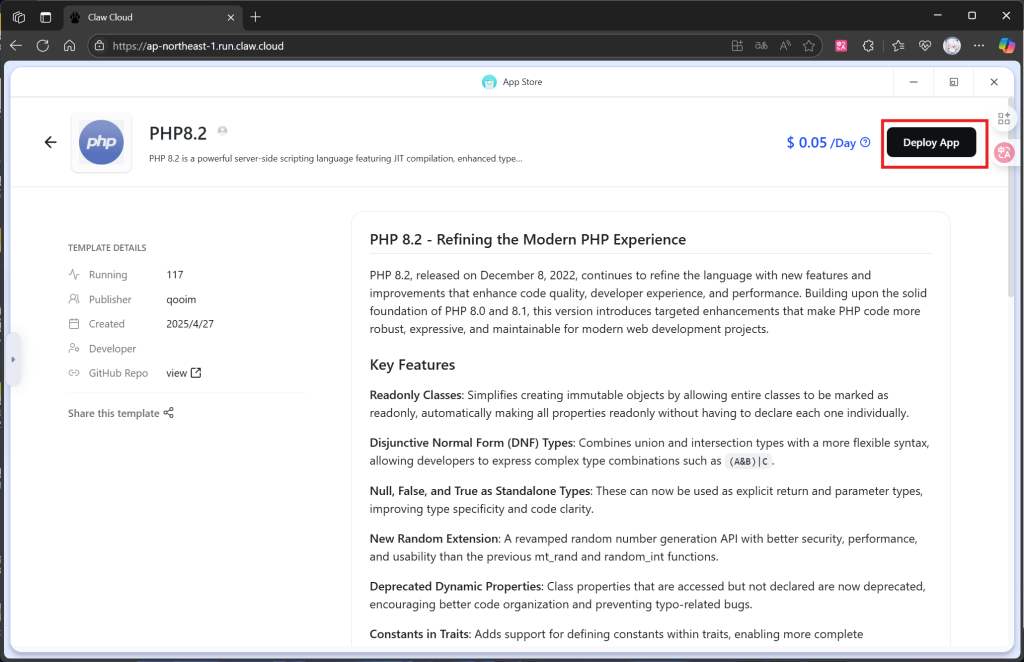1024x662 pixels.
Task: Click the price info question mark icon
Action: point(865,142)
